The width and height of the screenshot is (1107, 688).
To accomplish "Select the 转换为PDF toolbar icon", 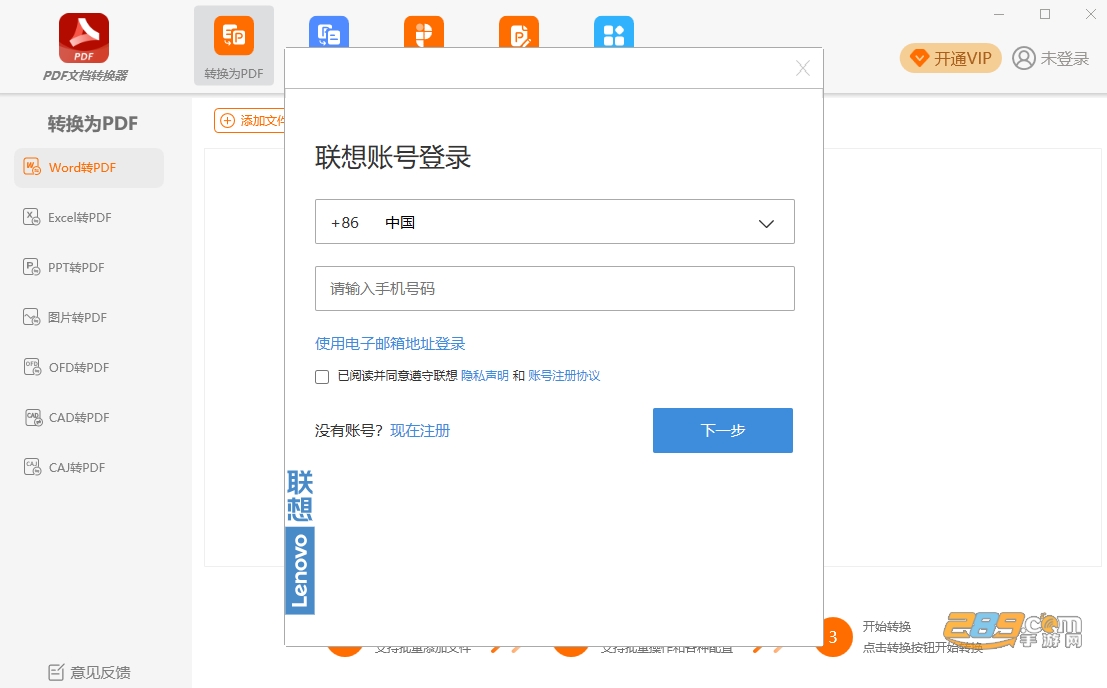I will tap(234, 36).
